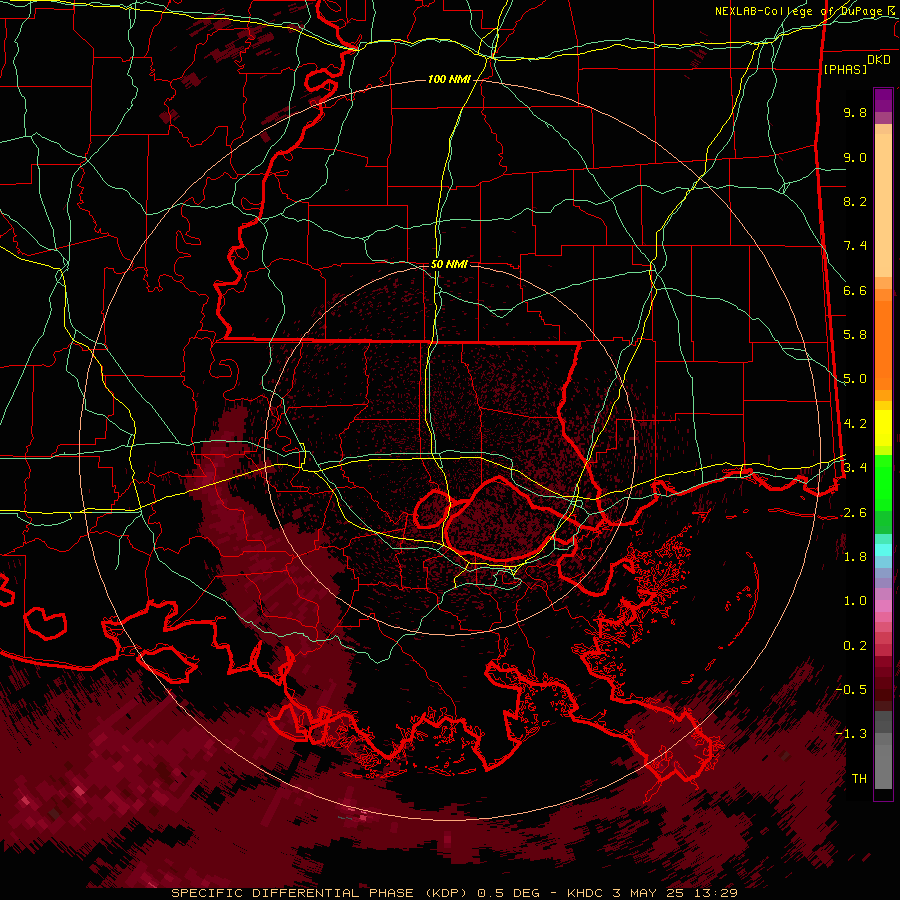The height and width of the screenshot is (900, 900).
Task: Click the cyan segment of color bar
Action: (x=883, y=550)
